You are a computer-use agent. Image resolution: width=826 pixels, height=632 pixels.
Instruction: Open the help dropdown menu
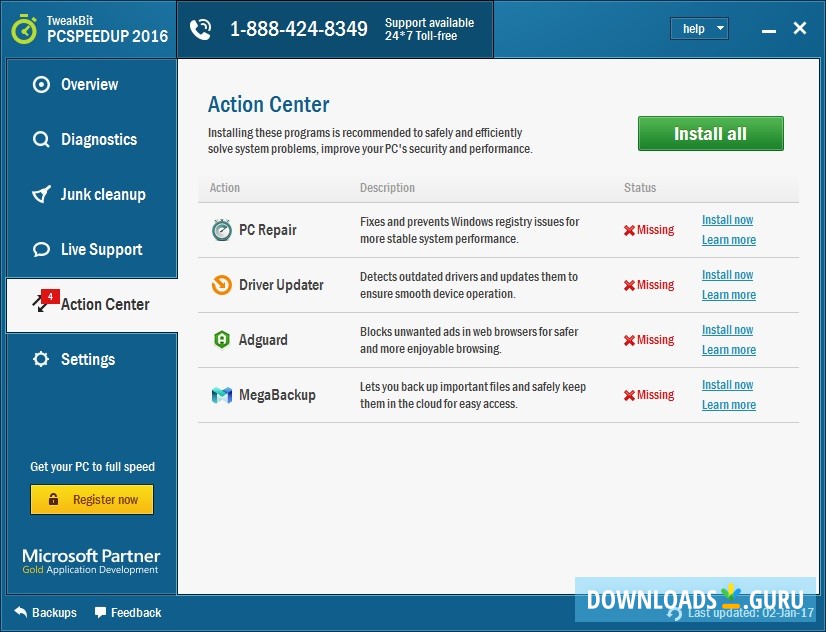point(700,28)
